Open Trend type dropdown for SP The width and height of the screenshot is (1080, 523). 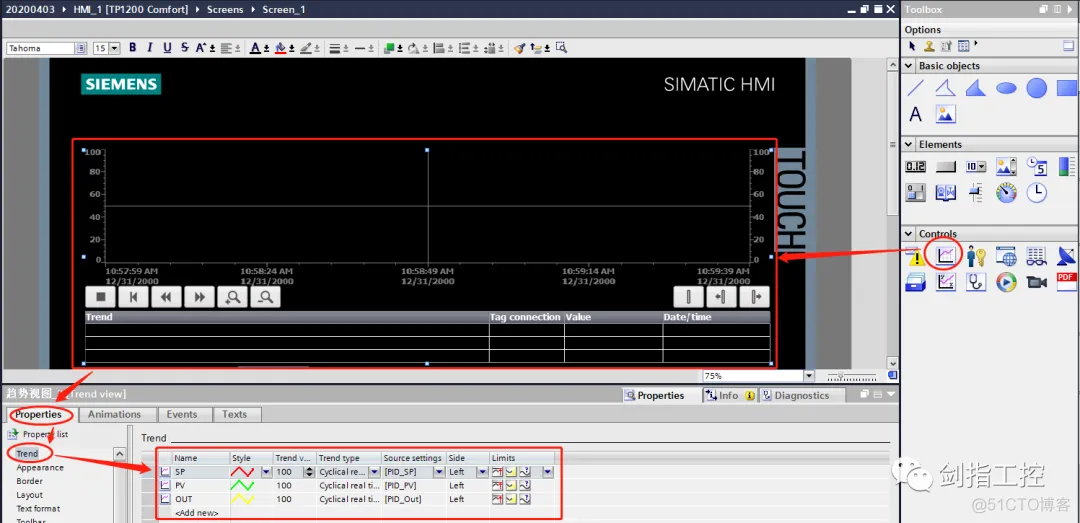(x=374, y=472)
